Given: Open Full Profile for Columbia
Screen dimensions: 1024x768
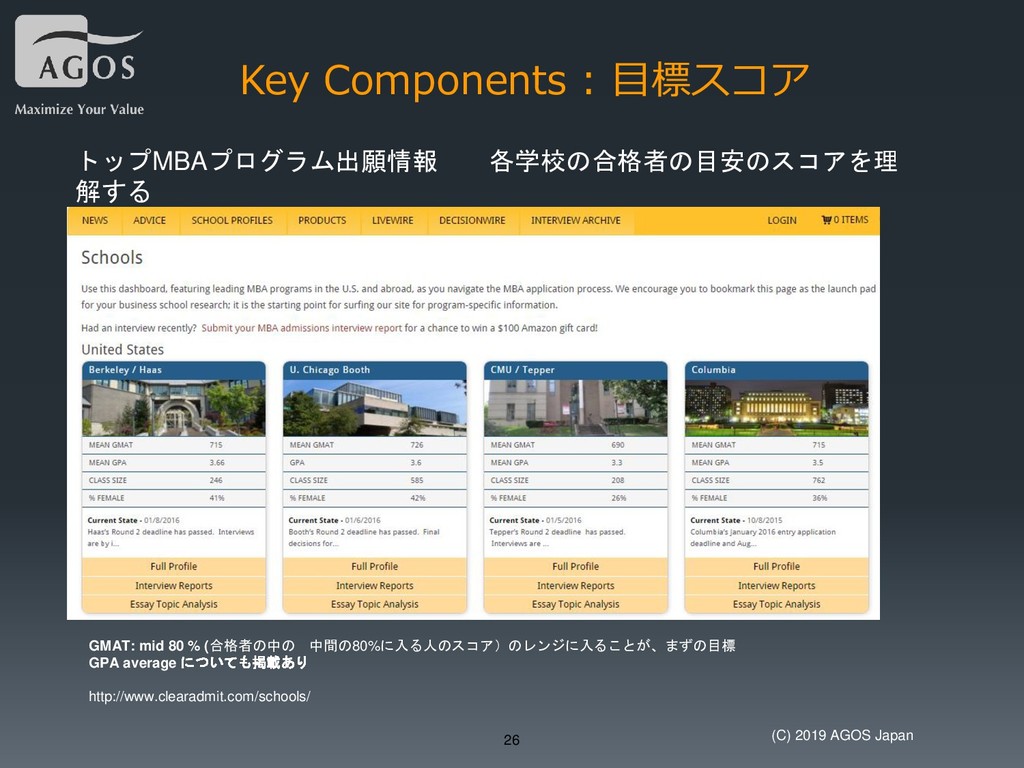Looking at the screenshot, I should click(x=776, y=567).
